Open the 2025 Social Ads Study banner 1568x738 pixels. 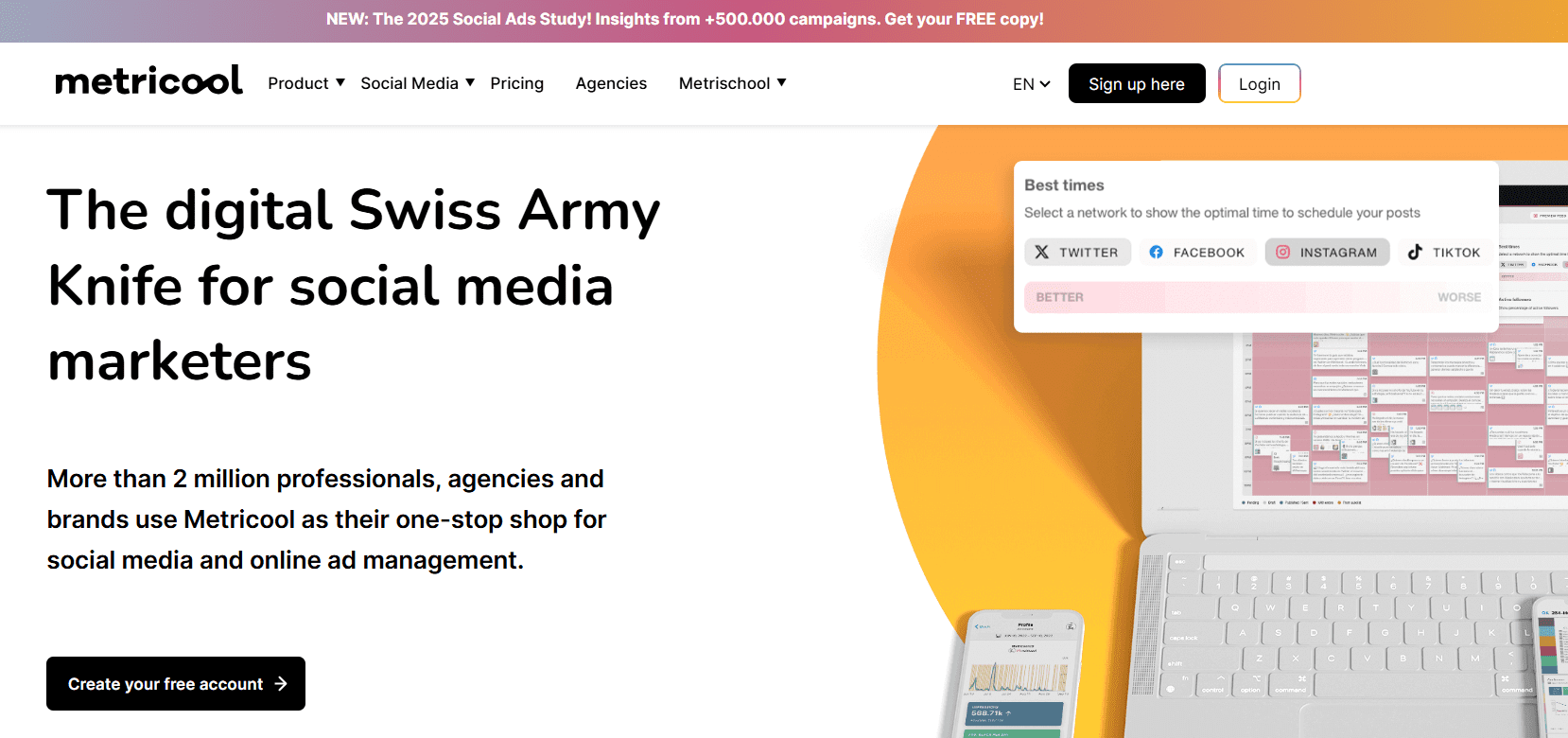click(x=685, y=20)
